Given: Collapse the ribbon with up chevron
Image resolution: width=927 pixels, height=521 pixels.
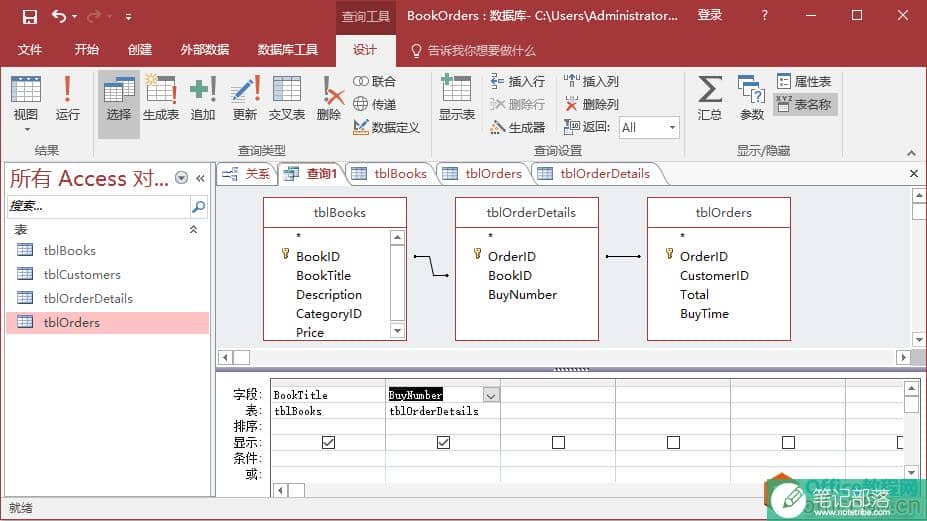Looking at the screenshot, I should (x=911, y=153).
